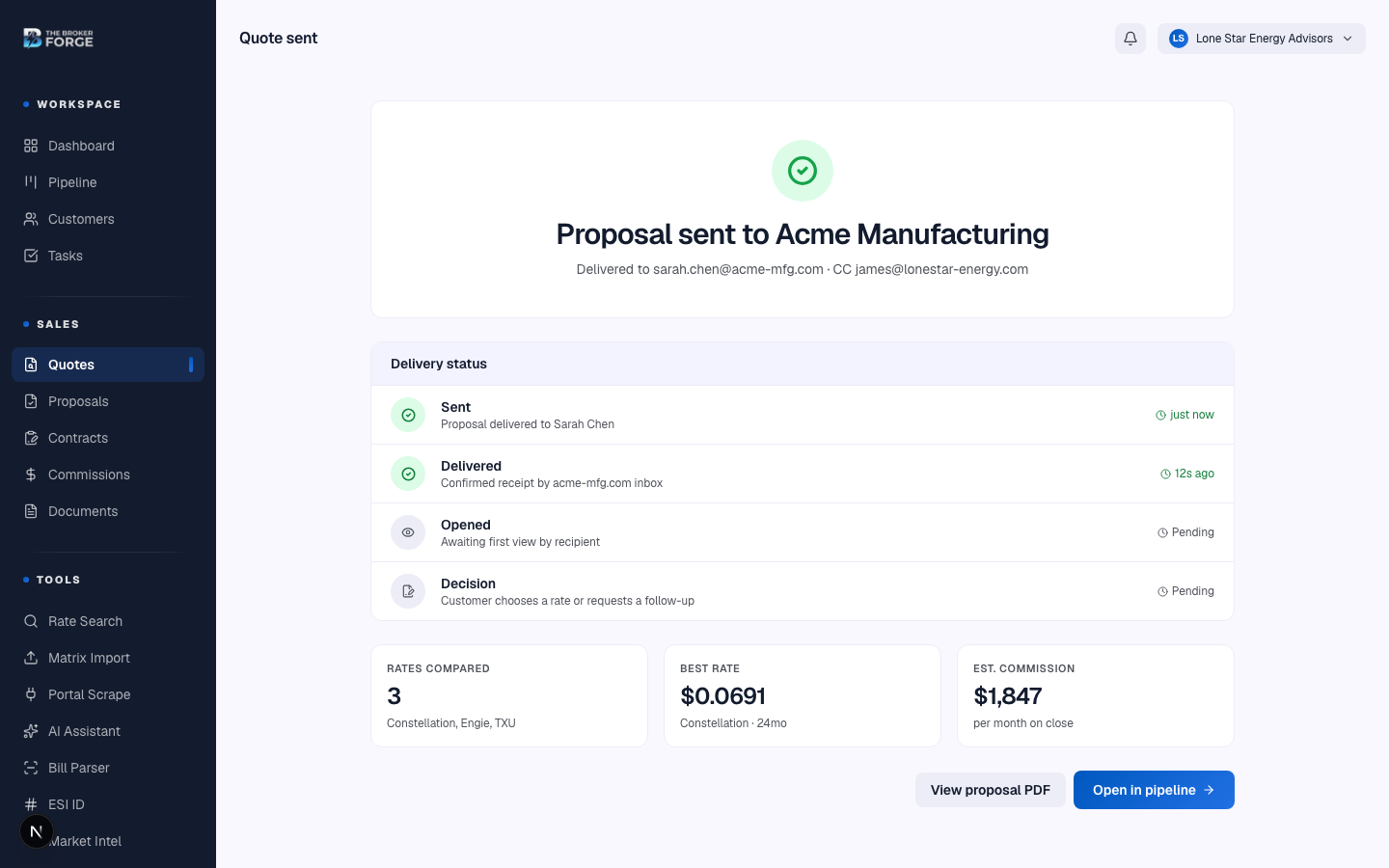Click the Lone Star Energy Advisors account name
Image resolution: width=1389 pixels, height=868 pixels.
[x=1265, y=39]
